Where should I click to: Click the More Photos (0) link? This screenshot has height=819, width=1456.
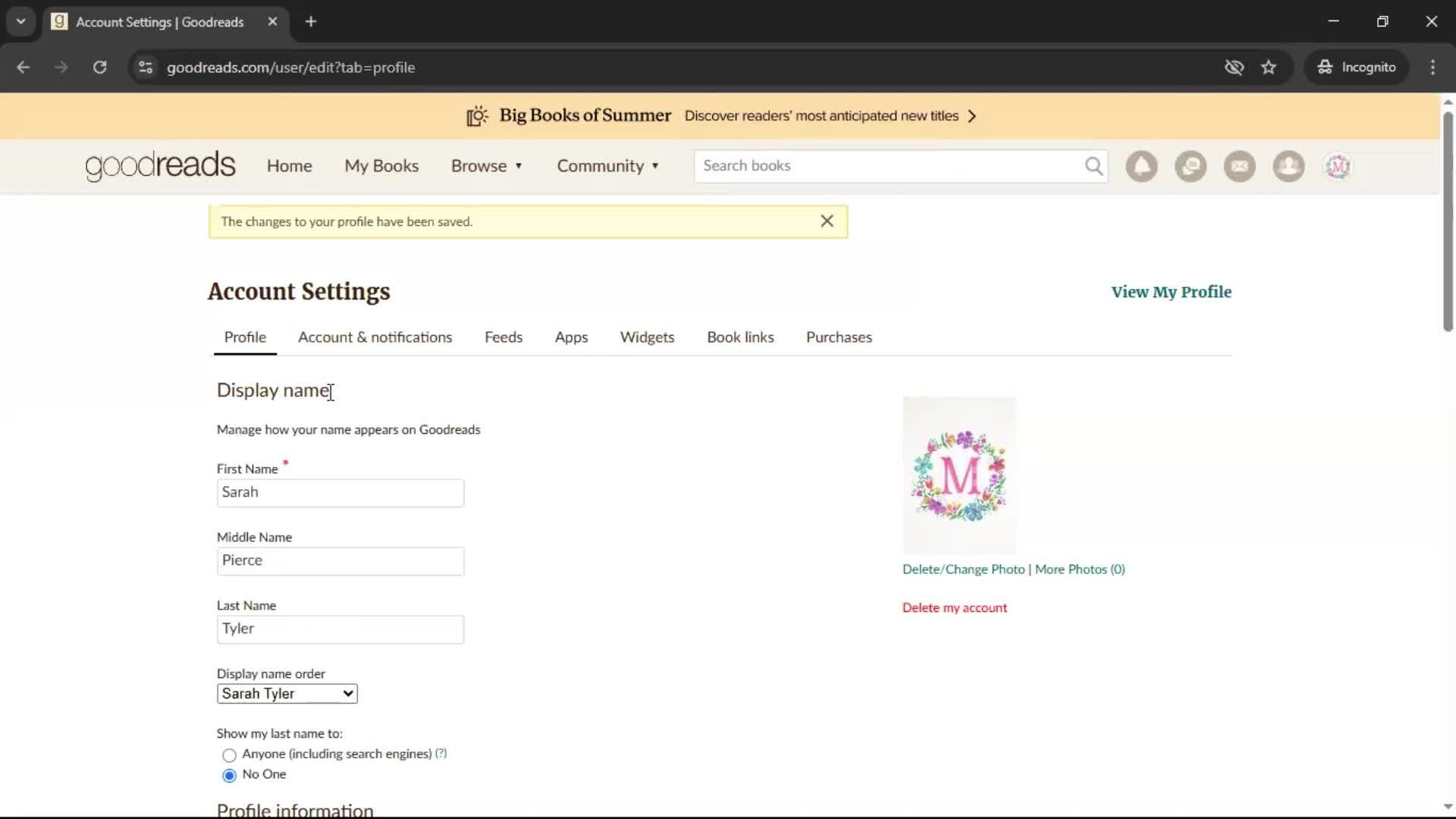[x=1080, y=570]
